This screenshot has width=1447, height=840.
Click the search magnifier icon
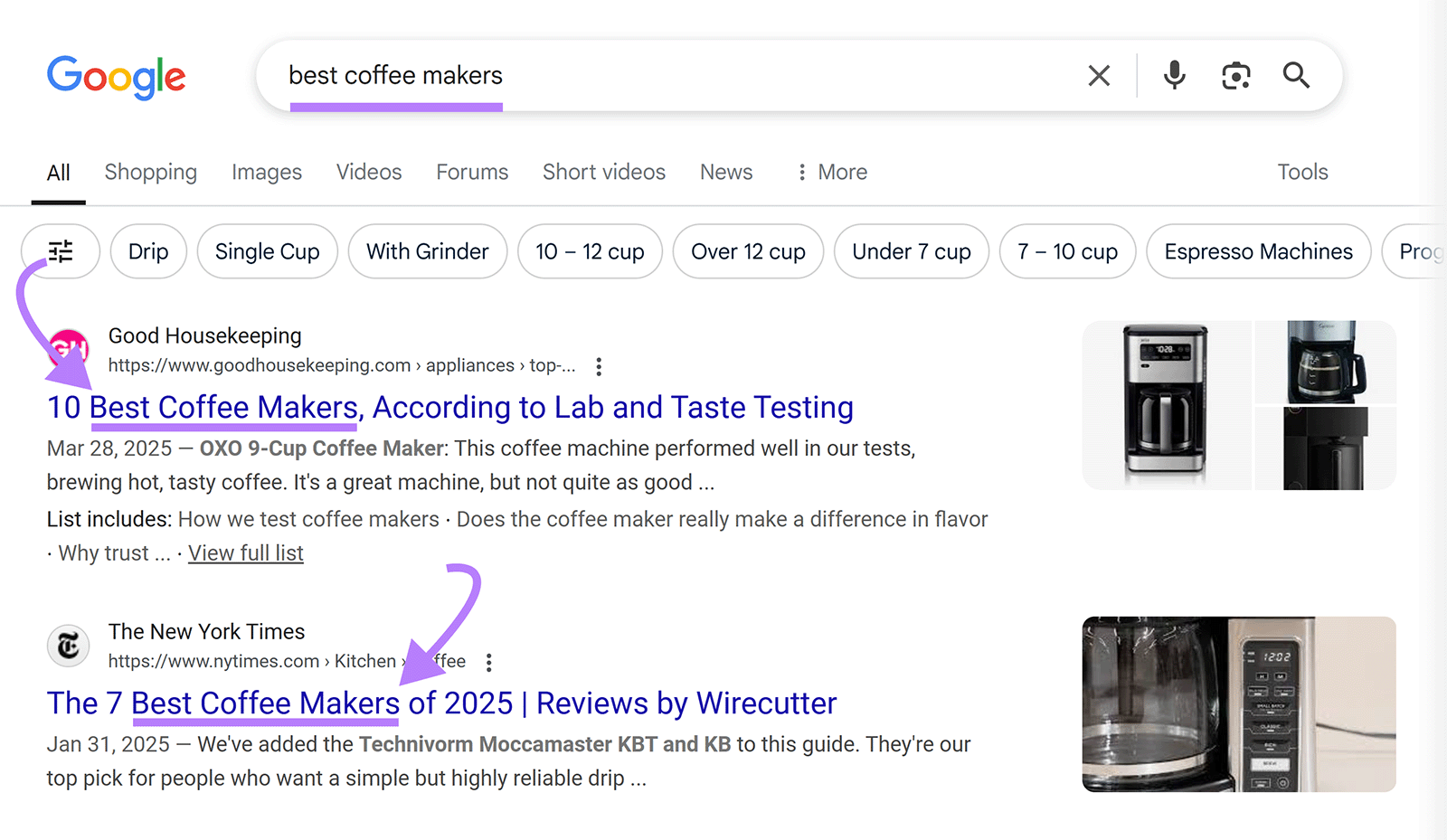coord(1296,75)
